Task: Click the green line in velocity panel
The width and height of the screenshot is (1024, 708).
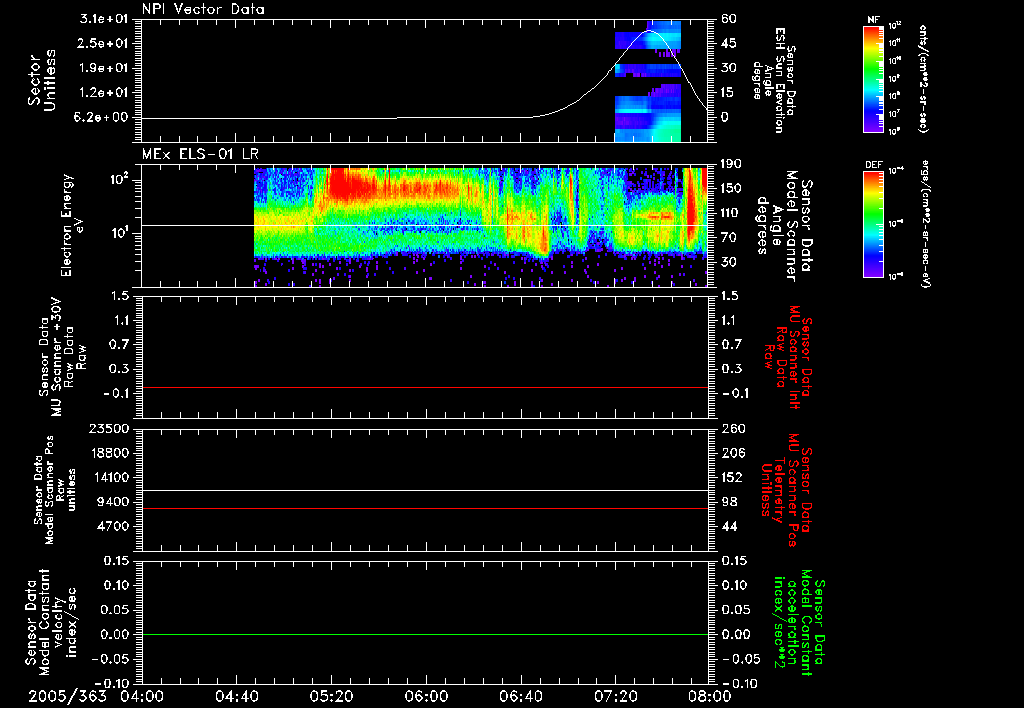Action: pos(425,634)
